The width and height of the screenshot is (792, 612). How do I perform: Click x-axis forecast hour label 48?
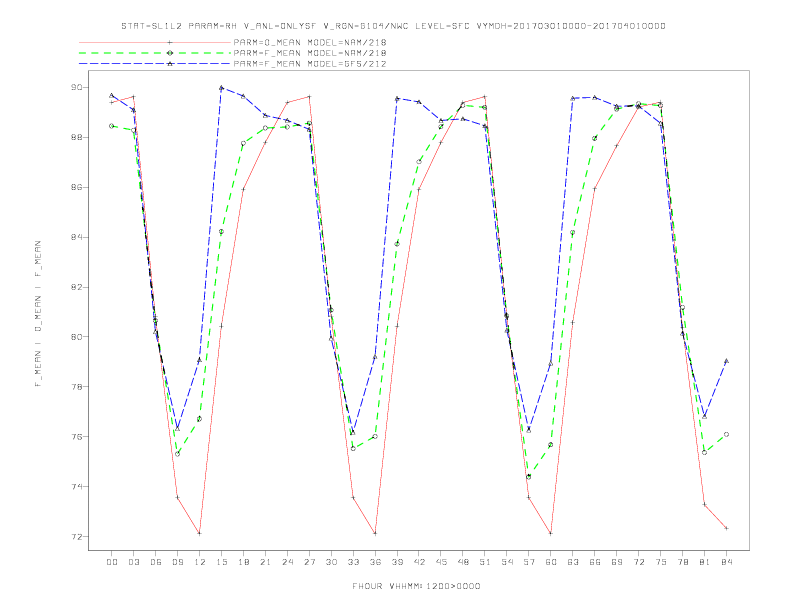tap(463, 562)
